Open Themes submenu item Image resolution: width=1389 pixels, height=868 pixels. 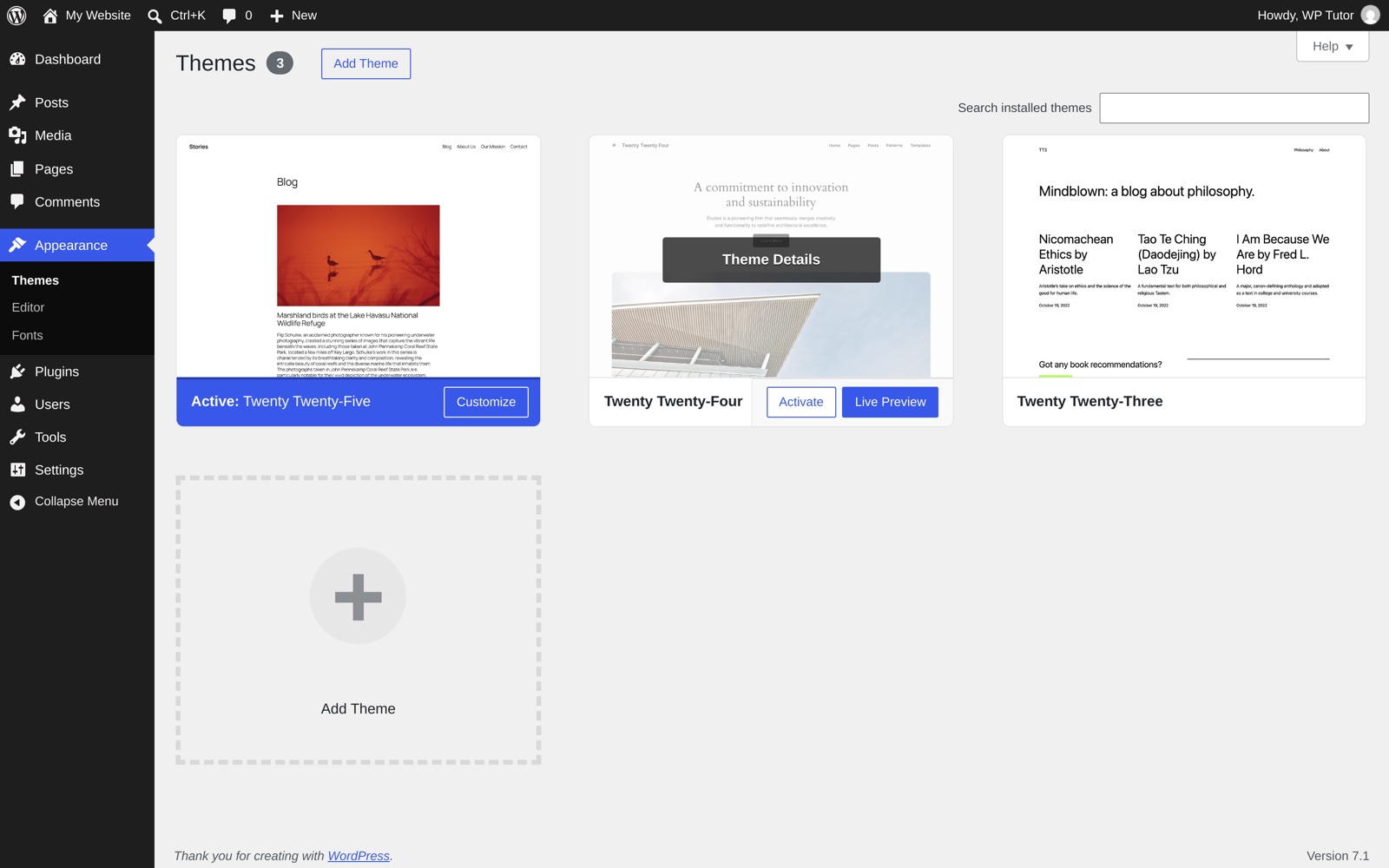(x=36, y=280)
